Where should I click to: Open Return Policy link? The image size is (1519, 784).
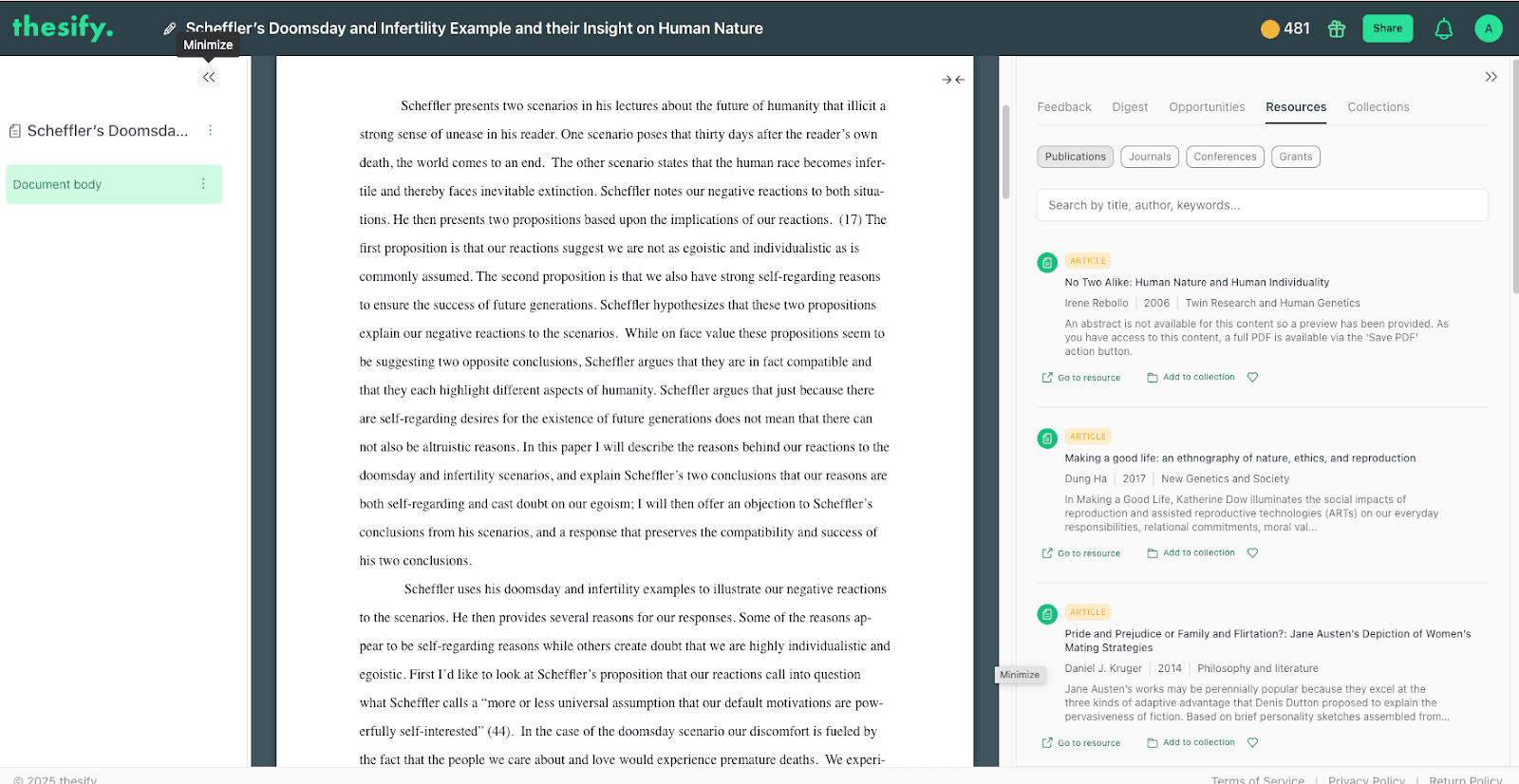[1465, 780]
